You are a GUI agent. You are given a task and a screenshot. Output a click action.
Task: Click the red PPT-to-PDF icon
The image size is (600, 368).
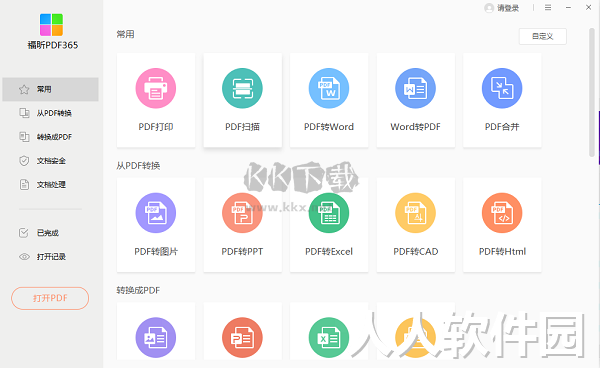242,337
